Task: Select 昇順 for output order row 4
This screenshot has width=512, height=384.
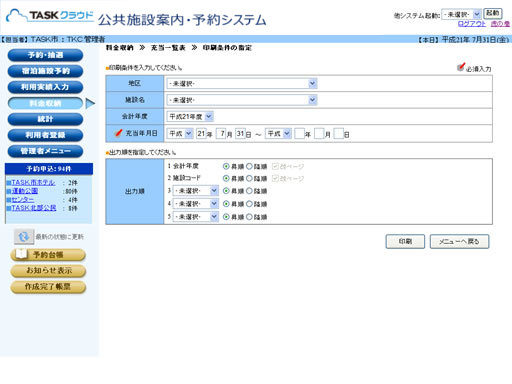Action: point(226,204)
